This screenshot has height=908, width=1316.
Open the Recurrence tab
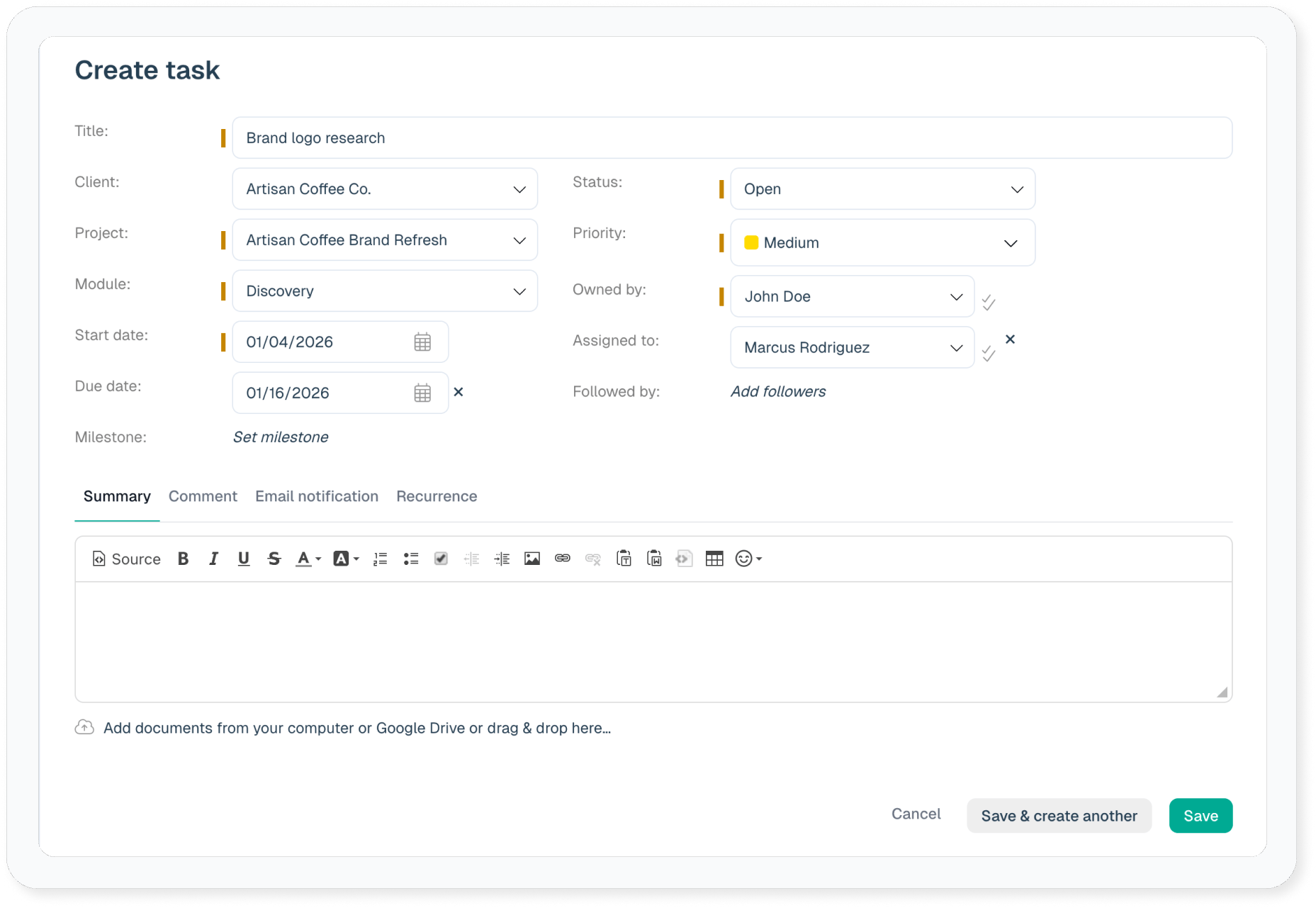point(437,496)
